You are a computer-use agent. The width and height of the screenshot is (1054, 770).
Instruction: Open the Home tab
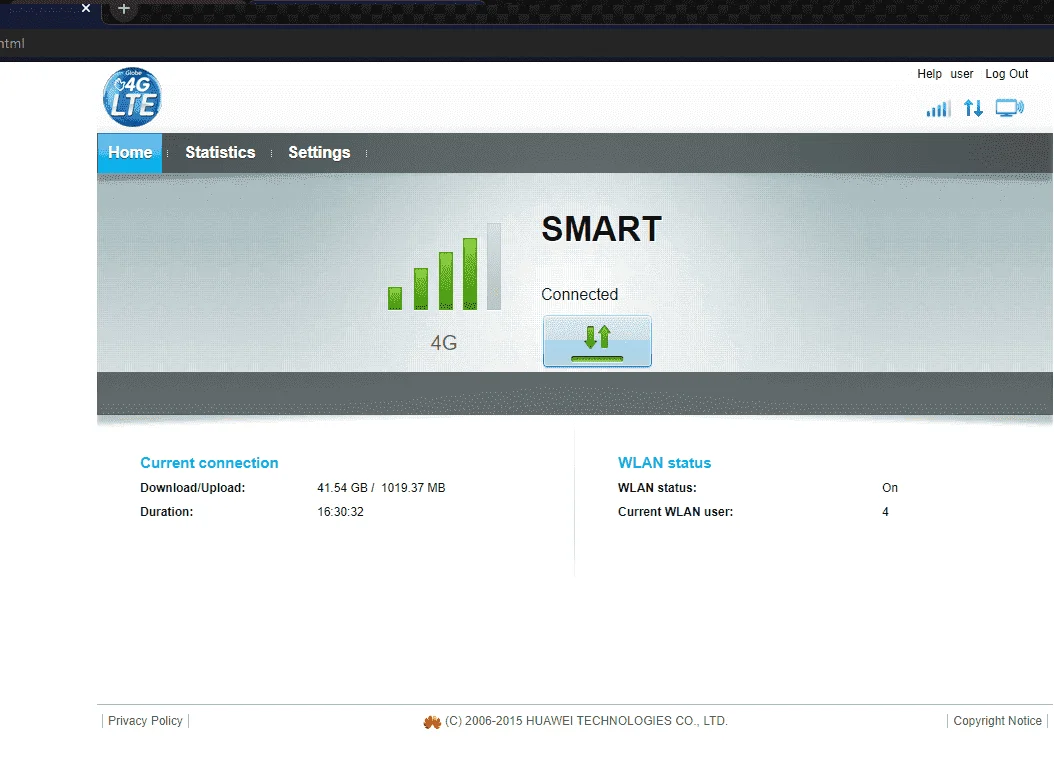(x=130, y=153)
